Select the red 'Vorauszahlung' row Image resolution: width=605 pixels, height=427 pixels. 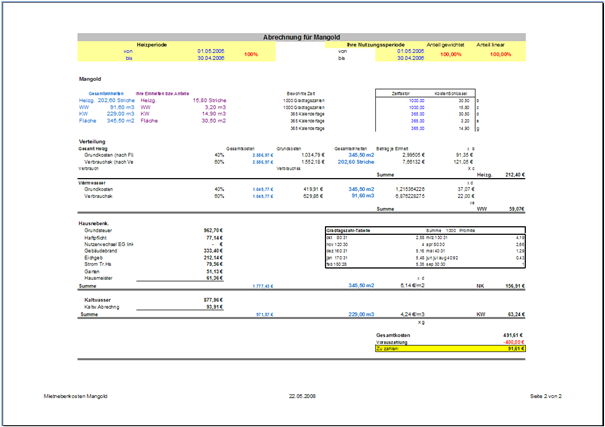(x=392, y=341)
